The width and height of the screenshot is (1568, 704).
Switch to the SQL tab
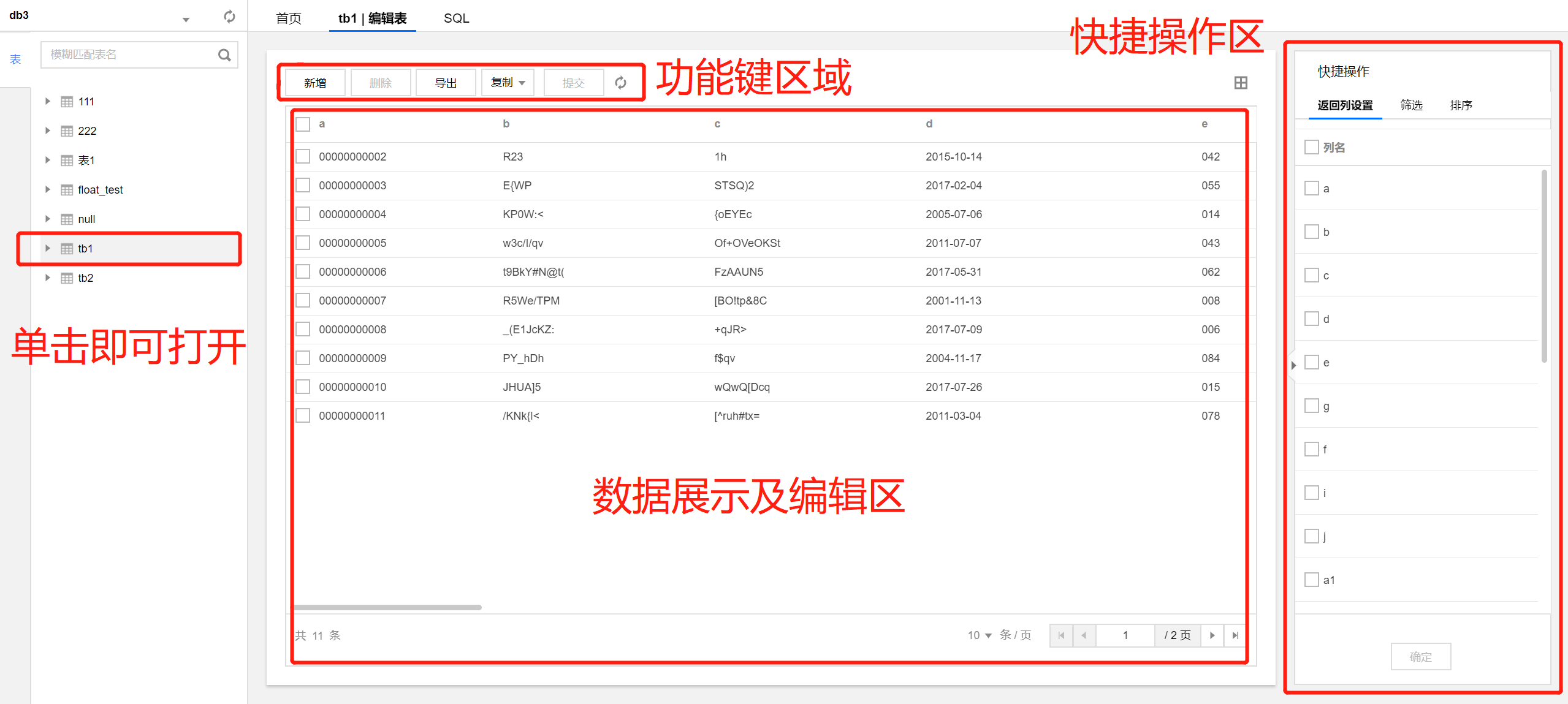[456, 18]
